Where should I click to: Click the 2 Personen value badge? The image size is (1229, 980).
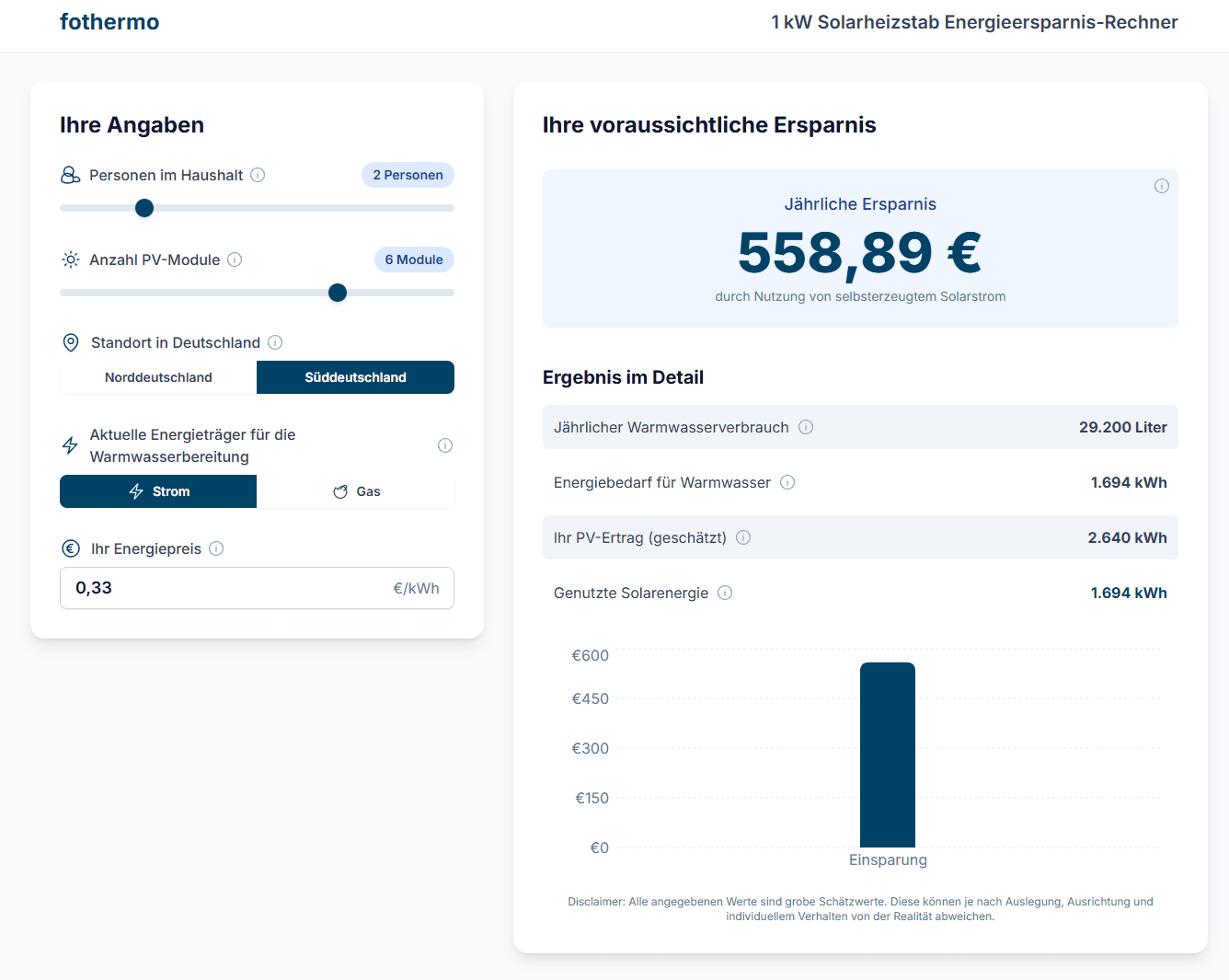click(408, 175)
